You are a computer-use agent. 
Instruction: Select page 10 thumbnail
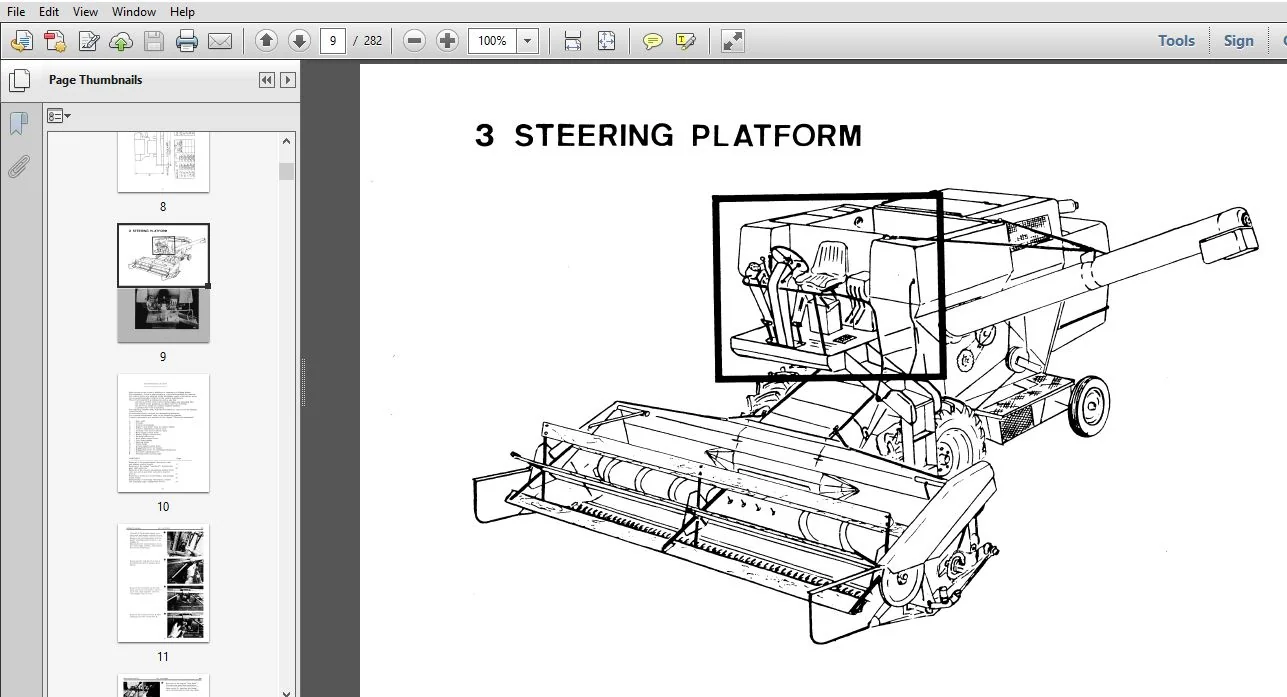tap(163, 433)
